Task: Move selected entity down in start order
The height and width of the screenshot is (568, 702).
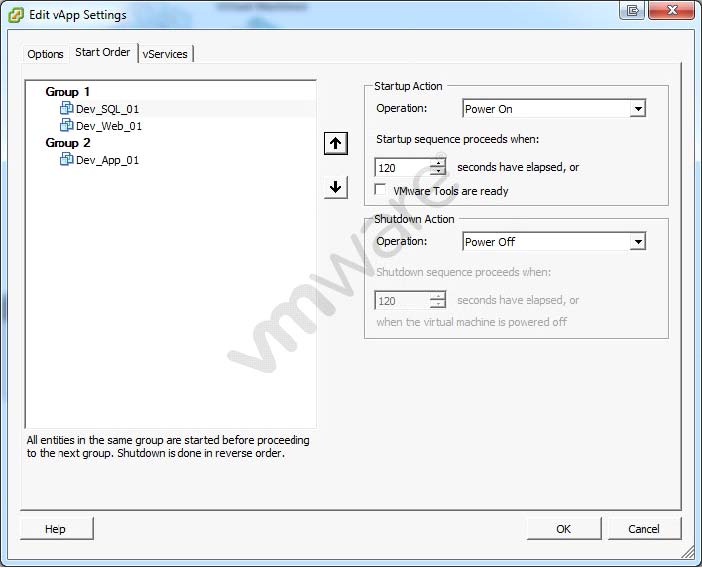Action: 336,187
